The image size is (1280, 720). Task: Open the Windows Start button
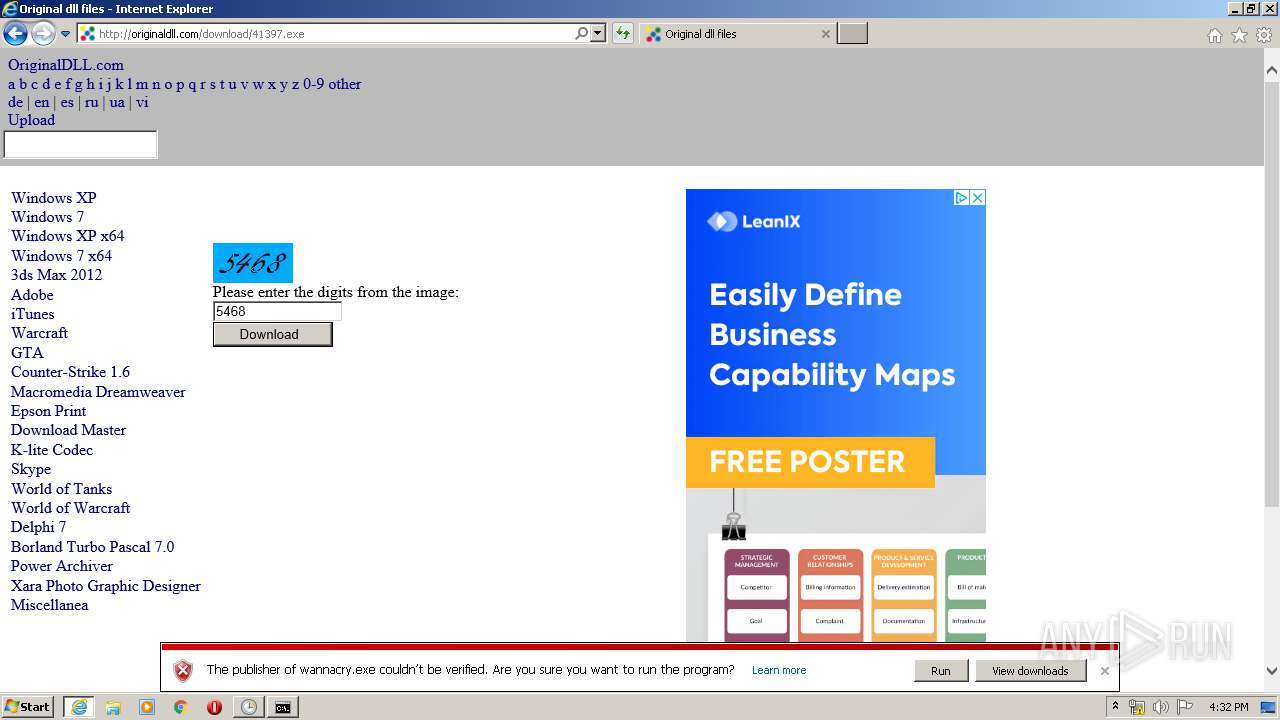tap(28, 707)
